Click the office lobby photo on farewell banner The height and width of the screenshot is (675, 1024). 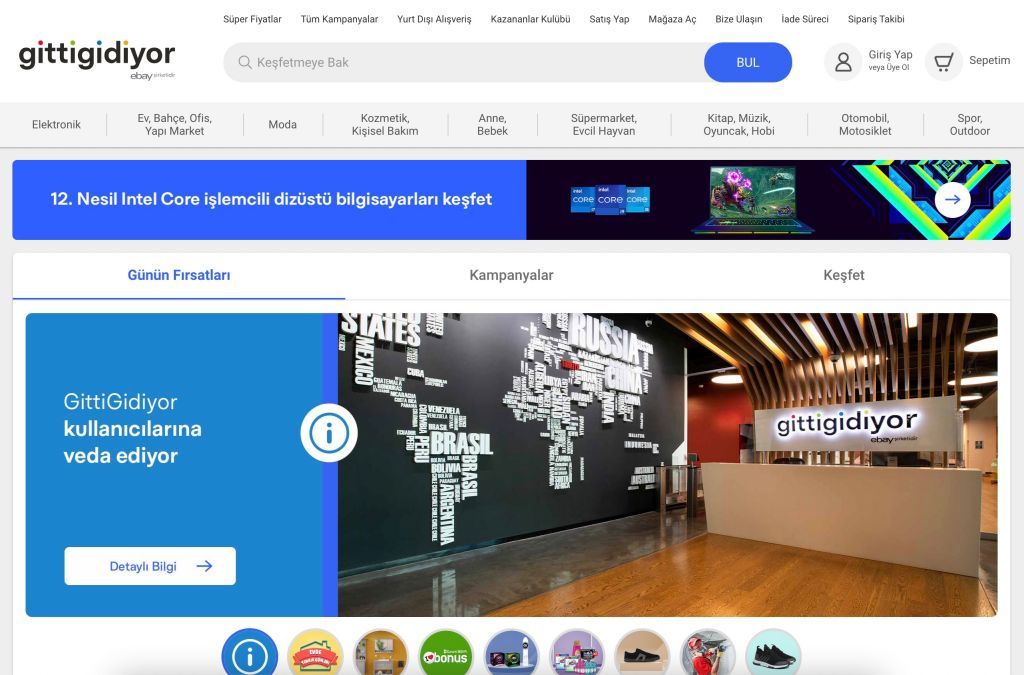tap(667, 465)
